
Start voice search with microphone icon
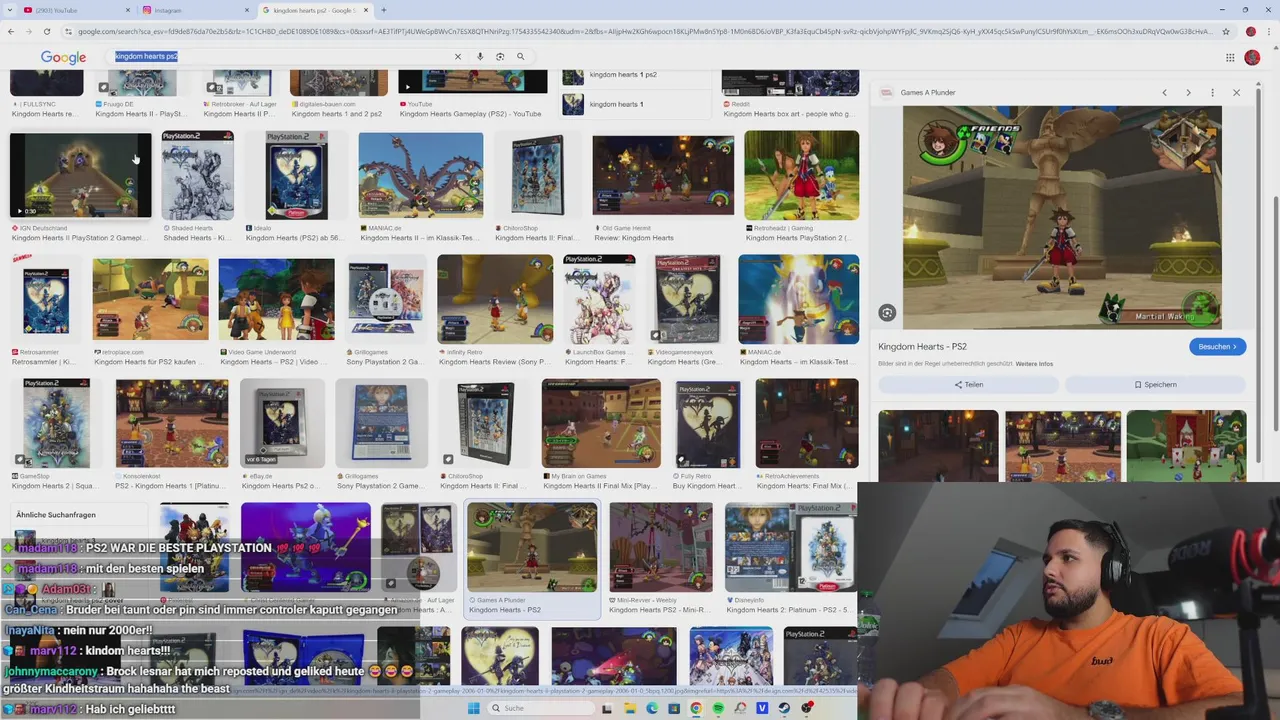480,56
